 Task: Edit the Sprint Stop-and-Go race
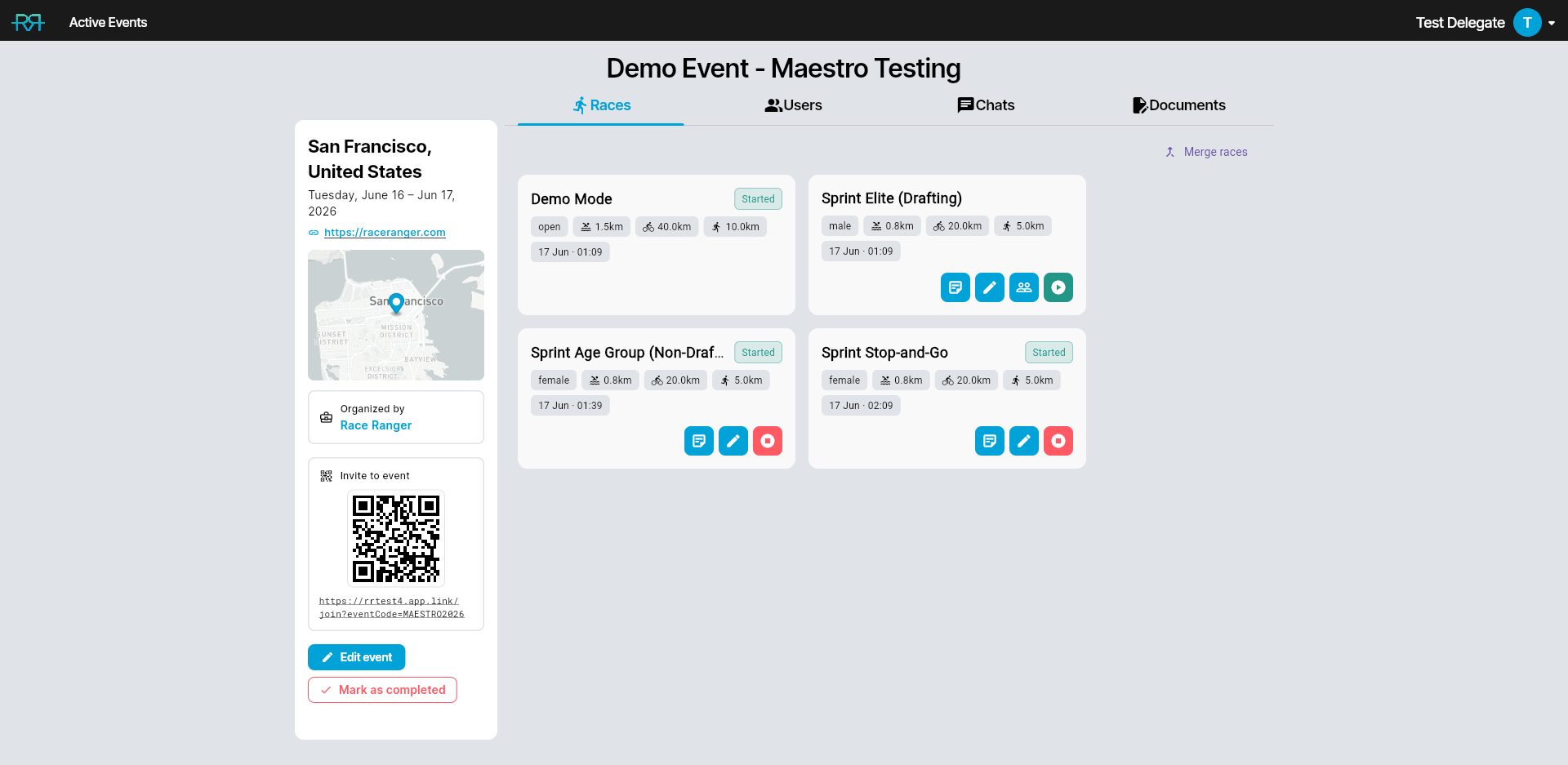(1024, 441)
